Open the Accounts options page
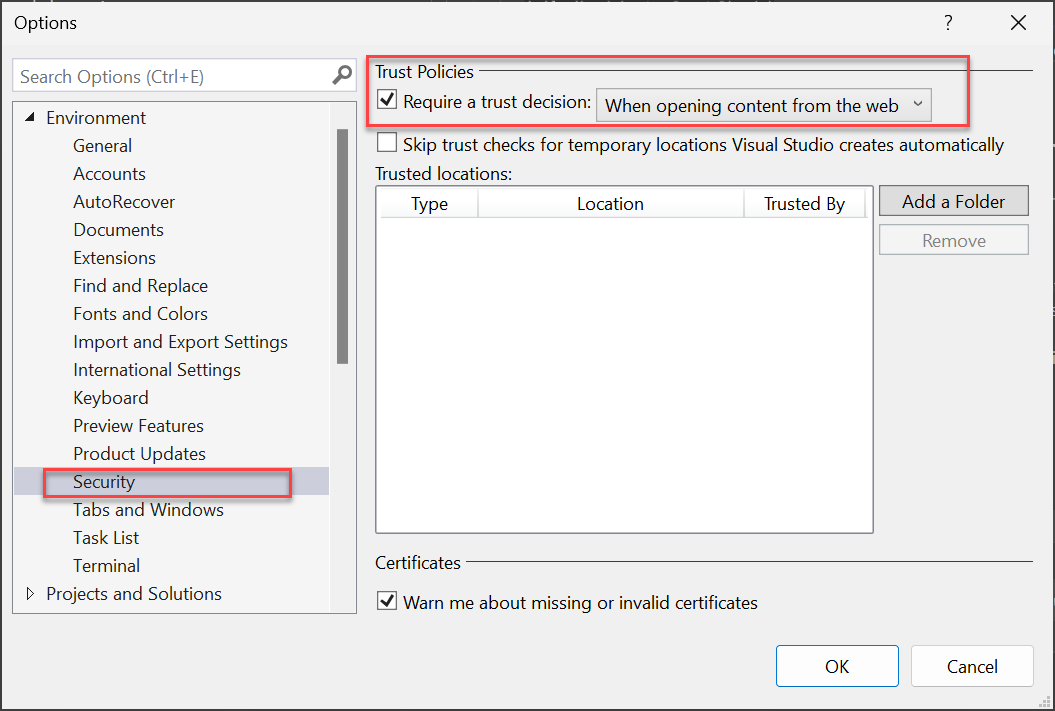The width and height of the screenshot is (1055, 711). click(x=109, y=174)
